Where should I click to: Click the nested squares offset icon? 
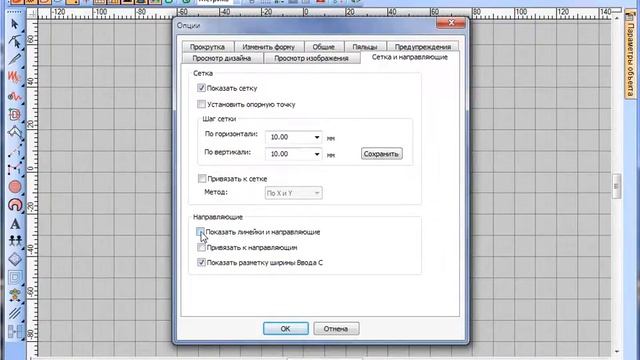tap(15, 278)
